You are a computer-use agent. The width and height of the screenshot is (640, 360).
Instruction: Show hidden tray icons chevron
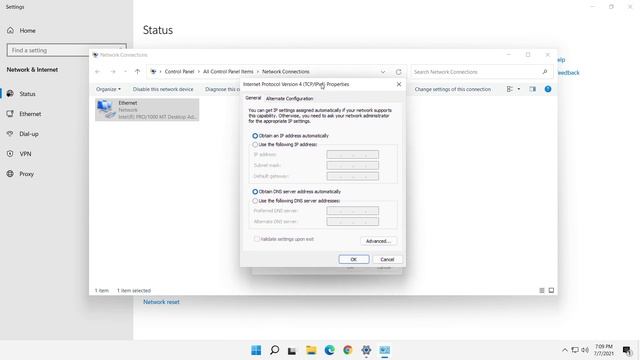[565, 350]
